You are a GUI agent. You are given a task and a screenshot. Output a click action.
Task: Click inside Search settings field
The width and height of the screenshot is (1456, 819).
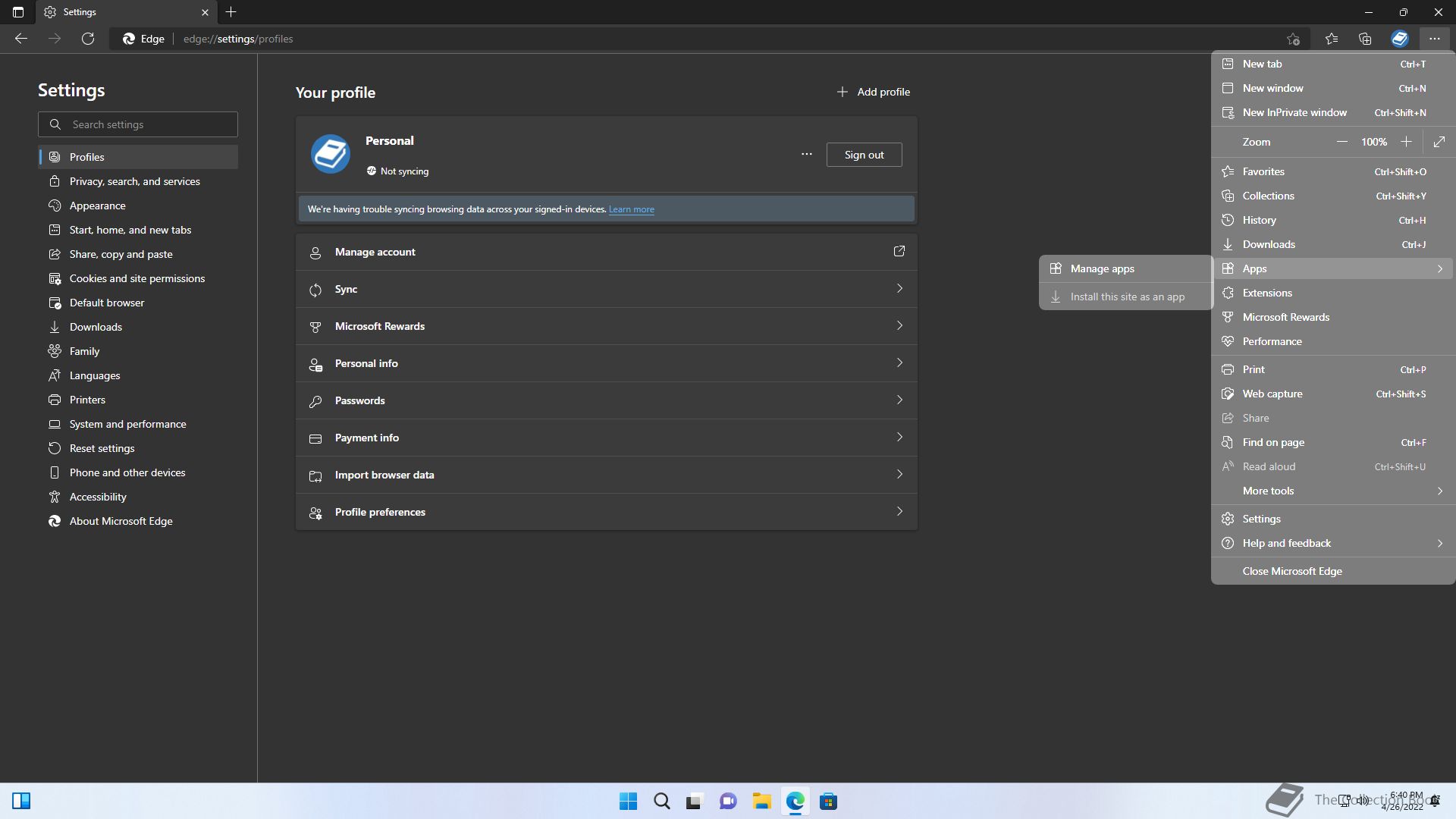tap(138, 124)
